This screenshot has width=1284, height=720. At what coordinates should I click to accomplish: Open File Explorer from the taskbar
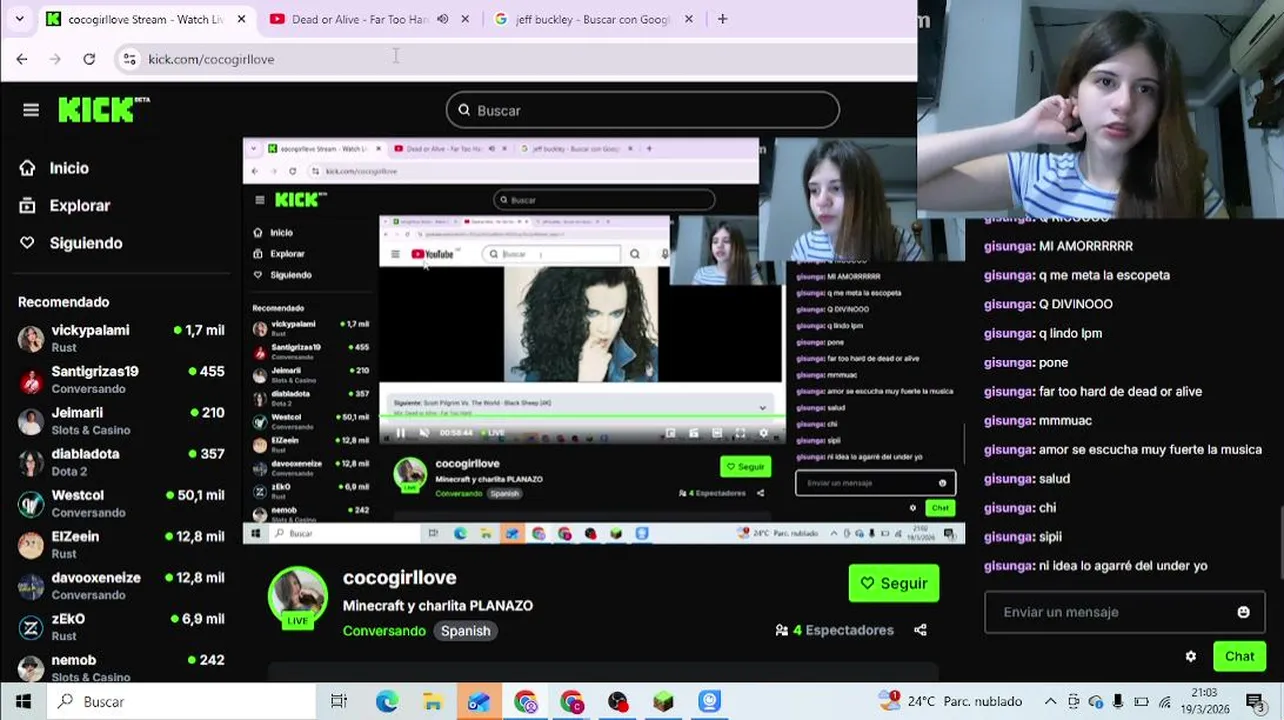[x=433, y=702]
